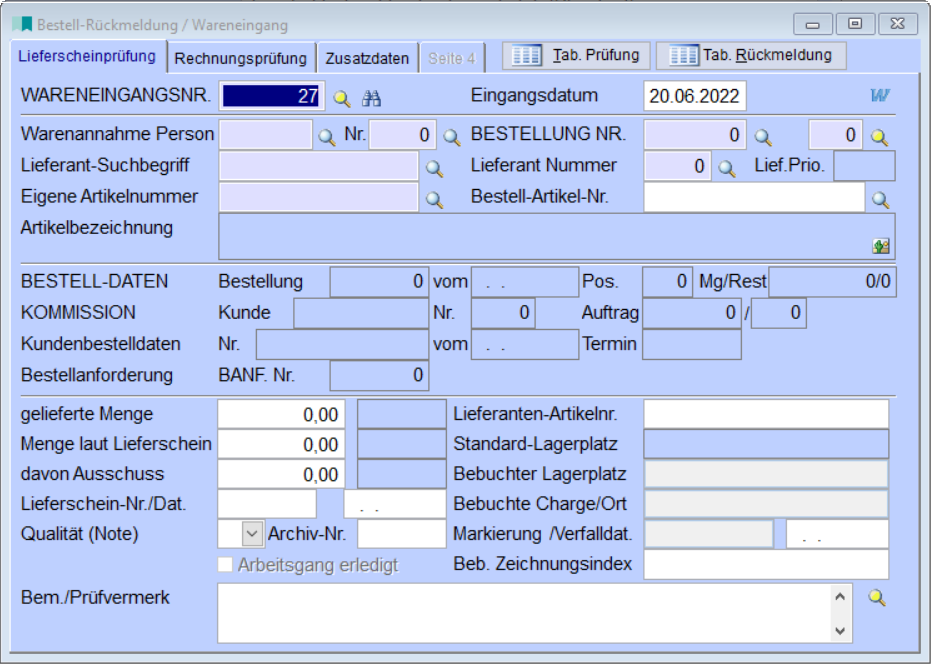Click the Eingangsdatum date field
The height and width of the screenshot is (664, 931).
pyautogui.click(x=694, y=96)
